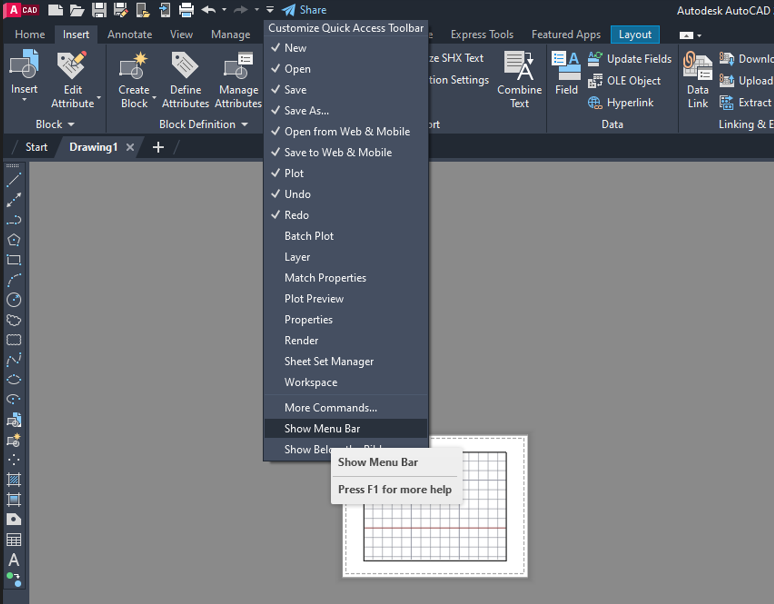Click the Share button
The image size is (774, 604).
pyautogui.click(x=304, y=10)
